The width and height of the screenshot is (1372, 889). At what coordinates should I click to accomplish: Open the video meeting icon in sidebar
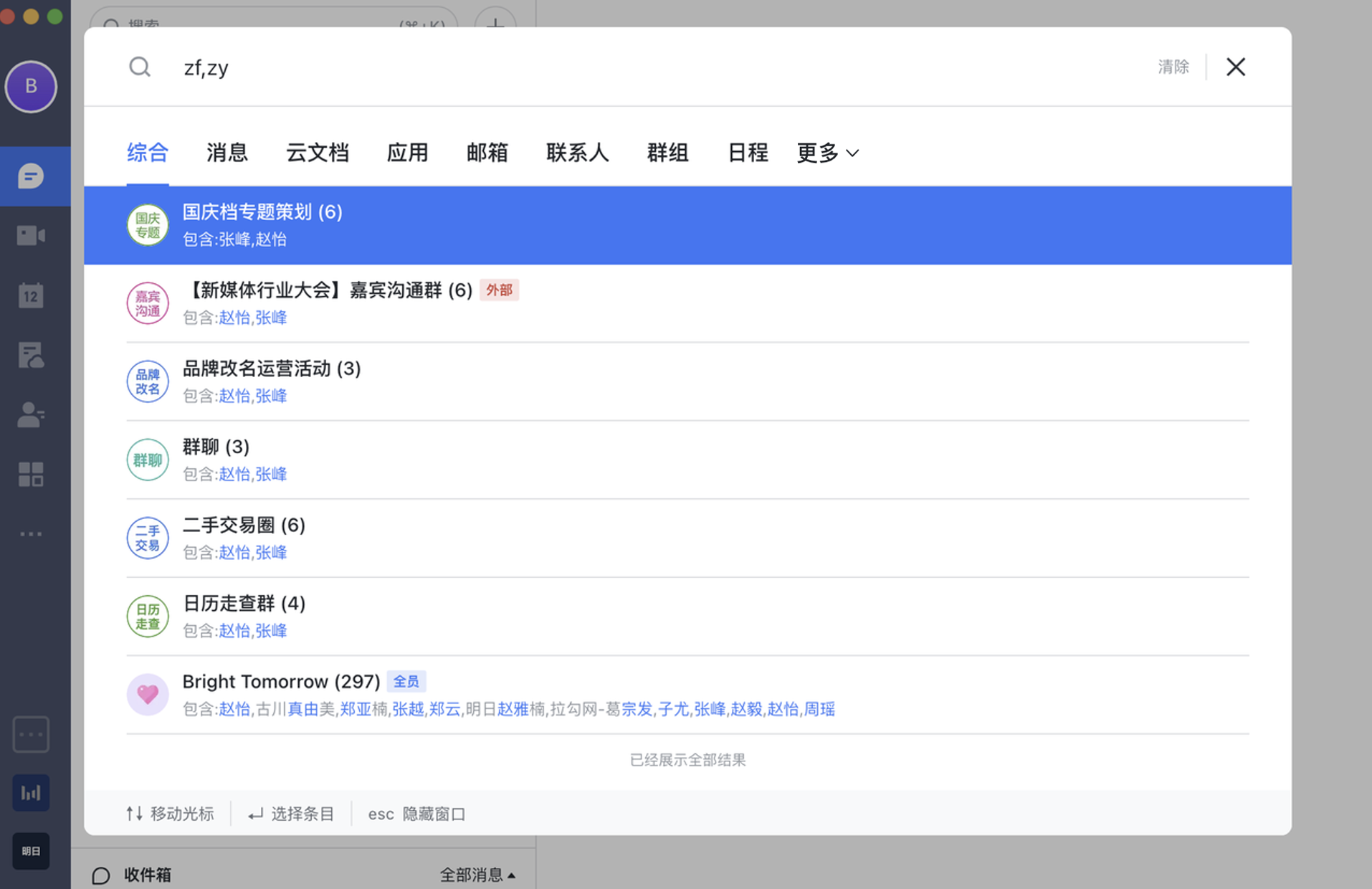click(x=31, y=236)
